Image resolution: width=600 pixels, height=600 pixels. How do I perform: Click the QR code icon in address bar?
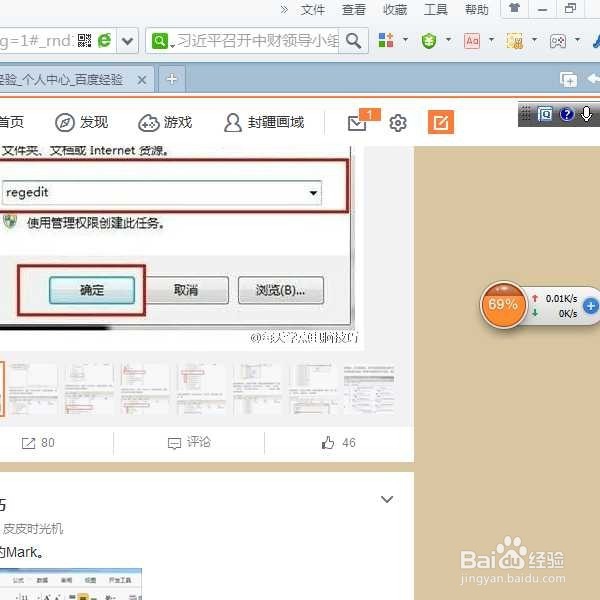click(85, 41)
